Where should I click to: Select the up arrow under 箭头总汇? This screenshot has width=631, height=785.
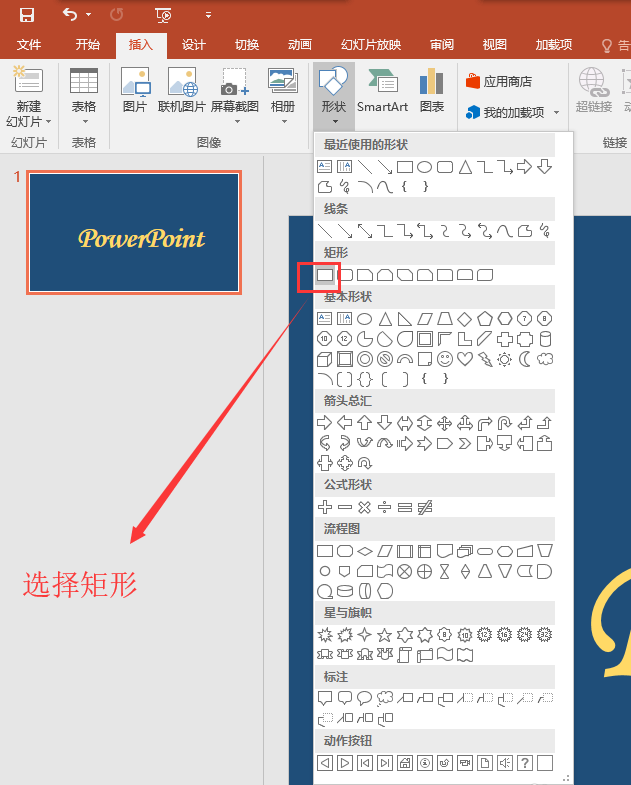(365, 423)
